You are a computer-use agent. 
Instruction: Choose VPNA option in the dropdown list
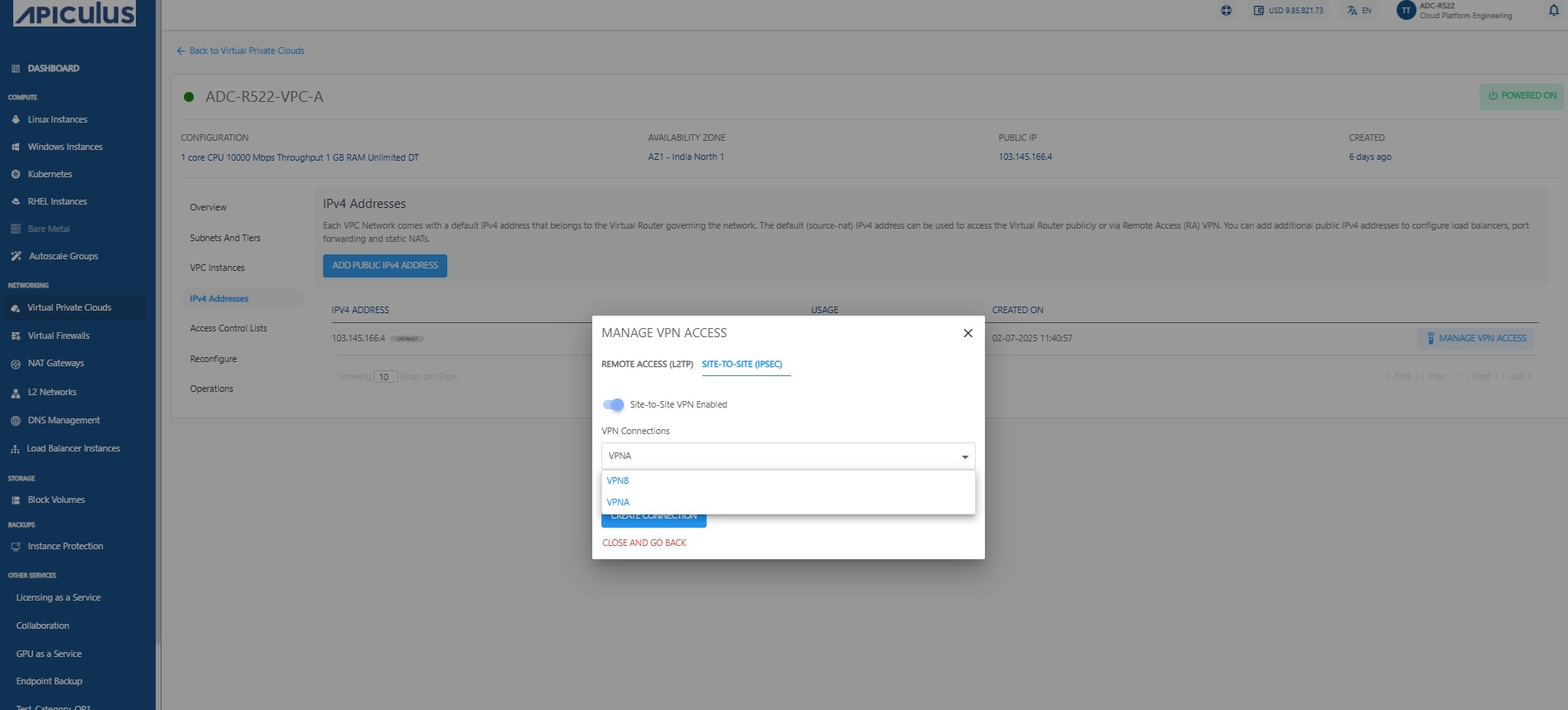[x=618, y=502]
